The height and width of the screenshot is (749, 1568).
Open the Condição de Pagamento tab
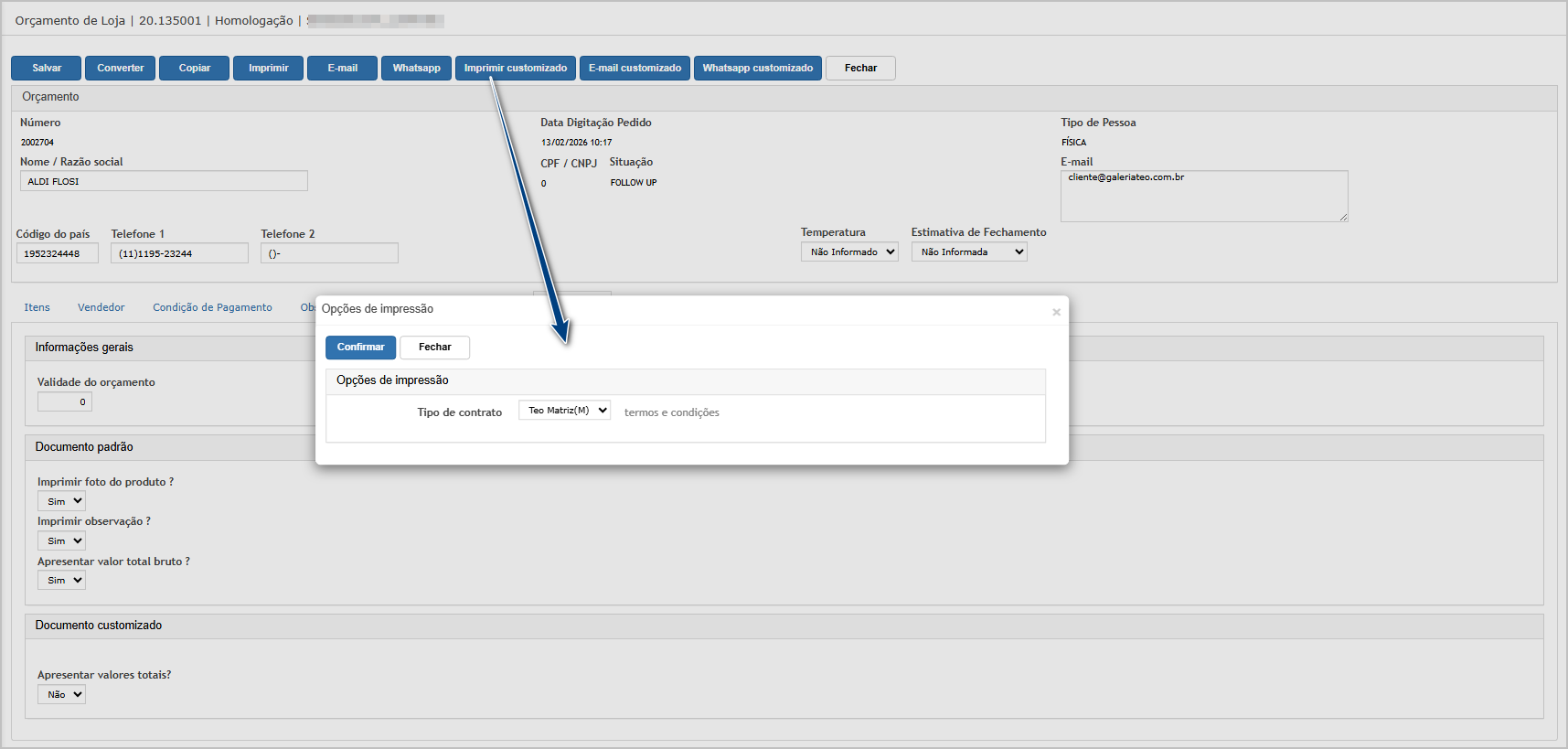tap(212, 307)
